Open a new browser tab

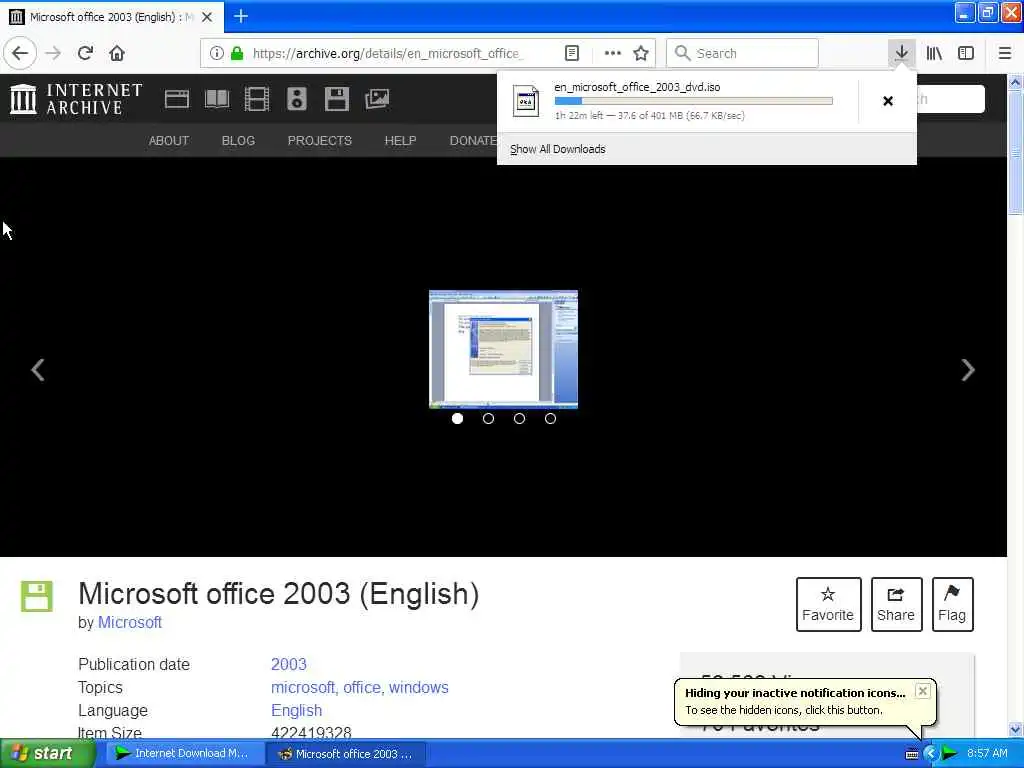240,16
